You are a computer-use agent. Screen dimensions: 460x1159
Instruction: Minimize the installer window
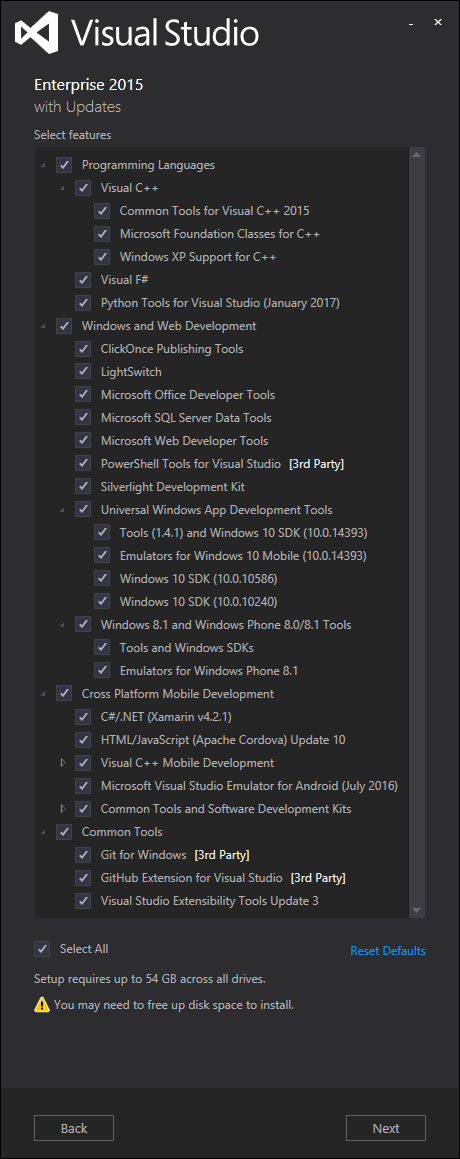(x=411, y=24)
